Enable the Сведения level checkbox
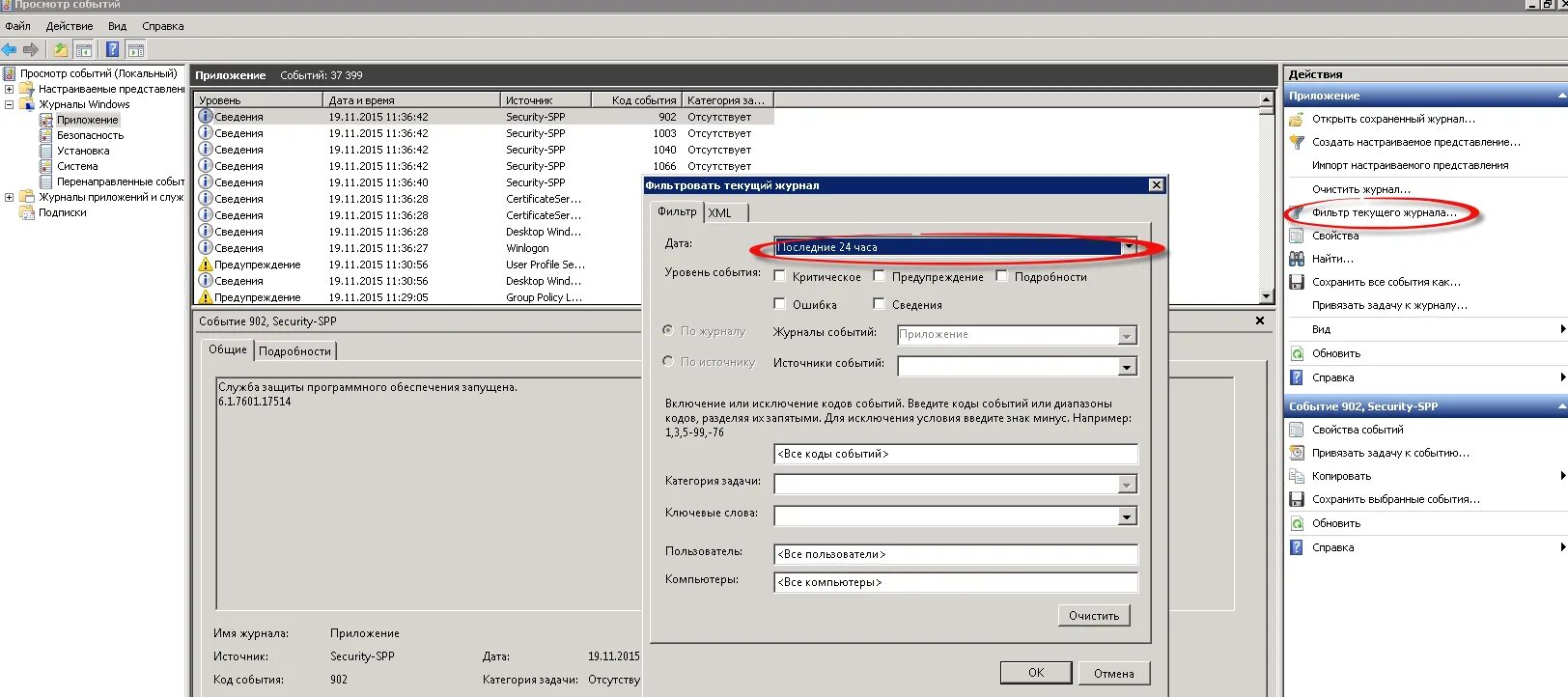The width and height of the screenshot is (1568, 697). [879, 304]
